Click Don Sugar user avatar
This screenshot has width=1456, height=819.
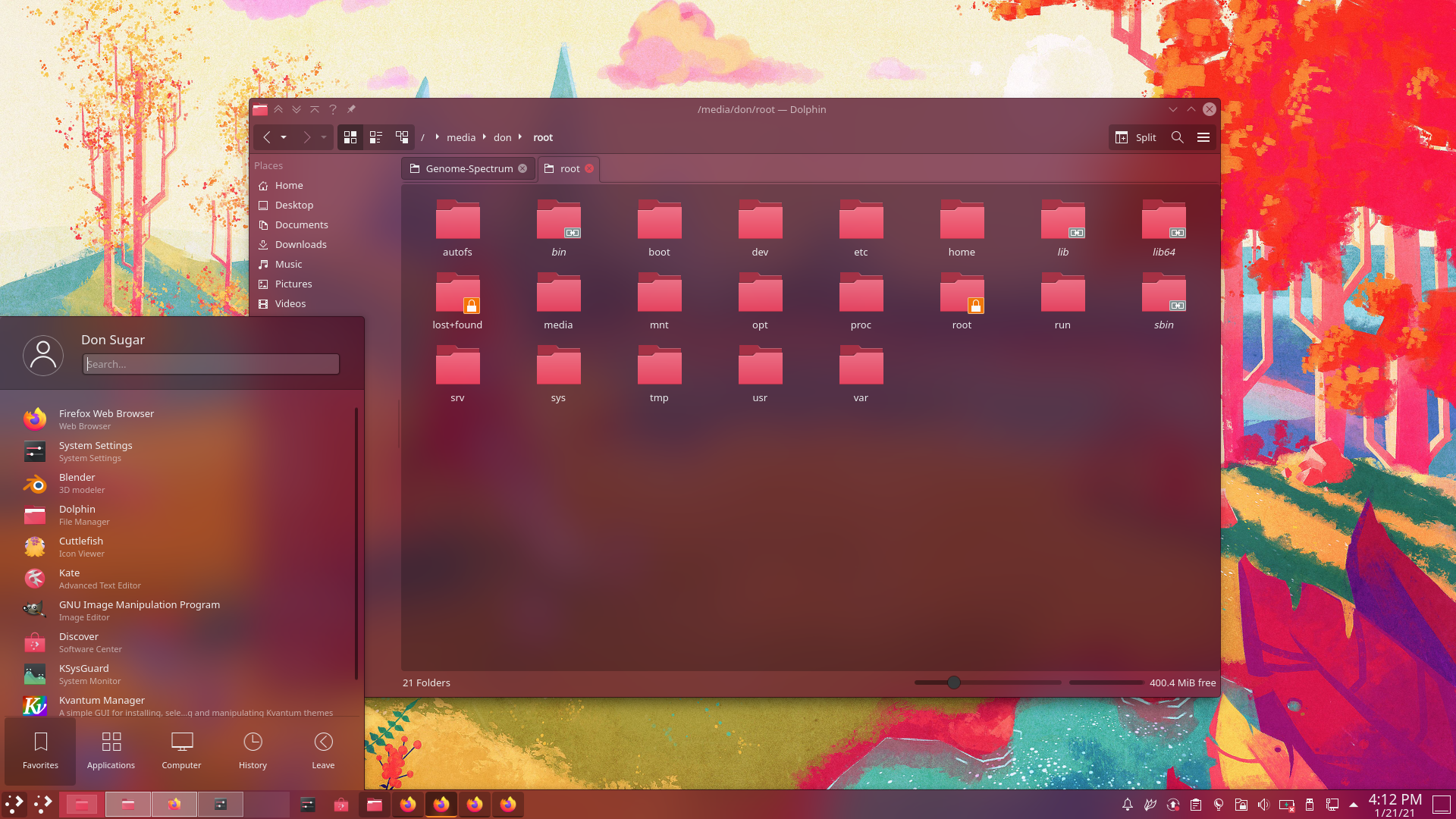click(x=43, y=355)
